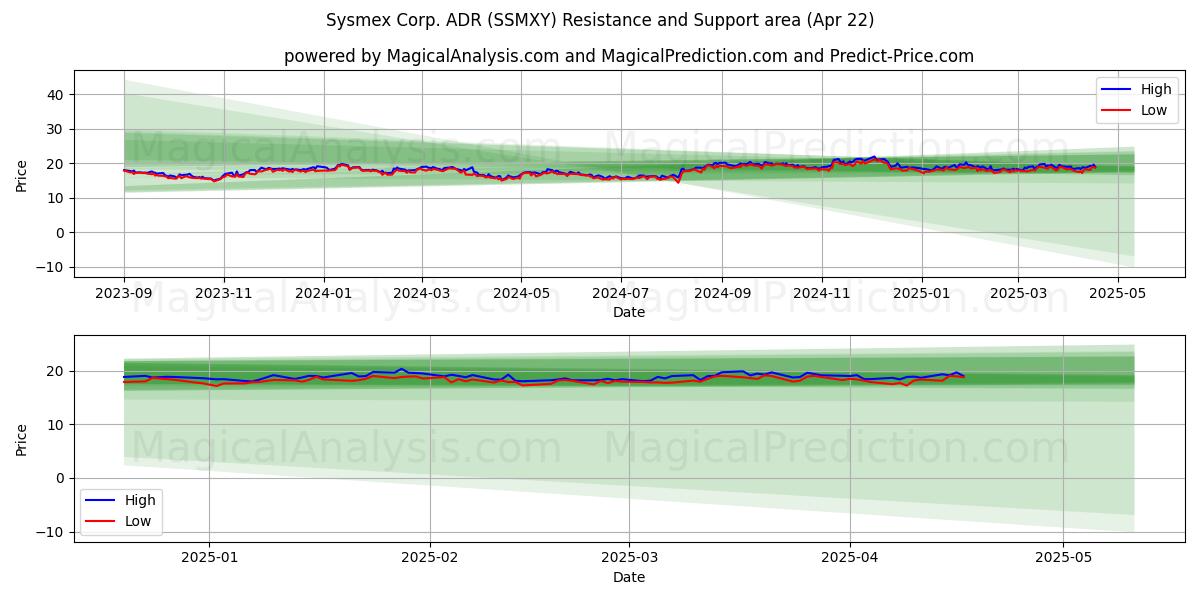
Task: Click the '2025-05' label on top chart axis
Action: point(1118,295)
